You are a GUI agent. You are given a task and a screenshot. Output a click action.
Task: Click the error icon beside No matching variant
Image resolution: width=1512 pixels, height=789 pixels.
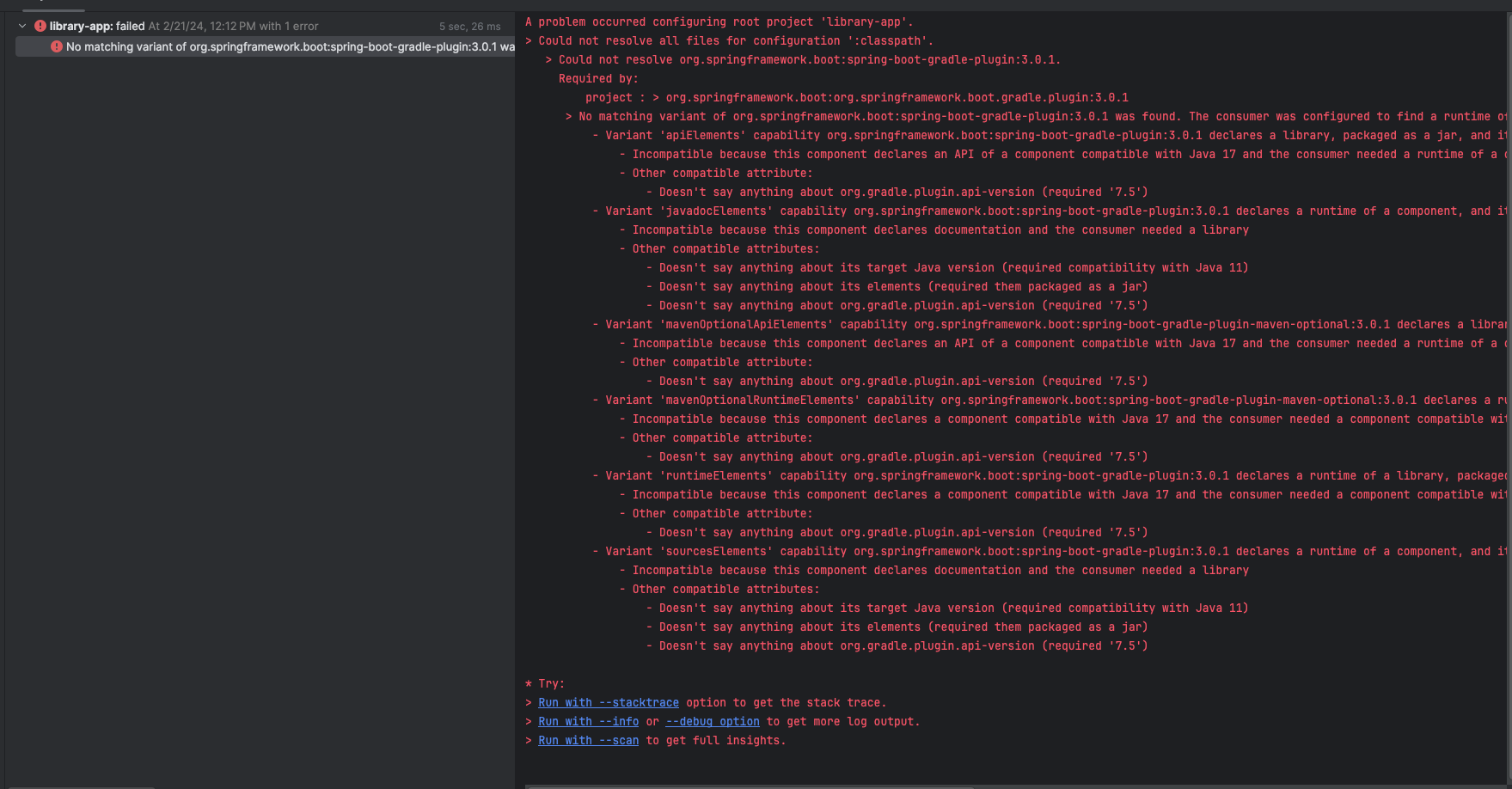[x=57, y=46]
